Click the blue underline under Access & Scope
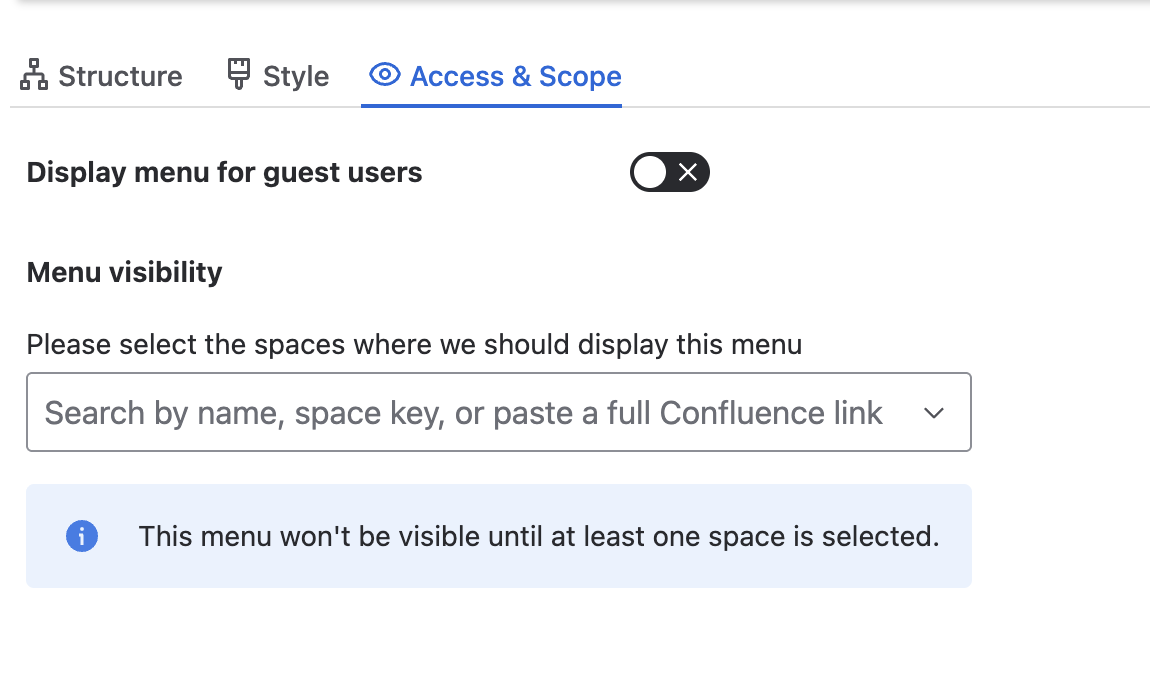The width and height of the screenshot is (1150, 684). click(491, 106)
